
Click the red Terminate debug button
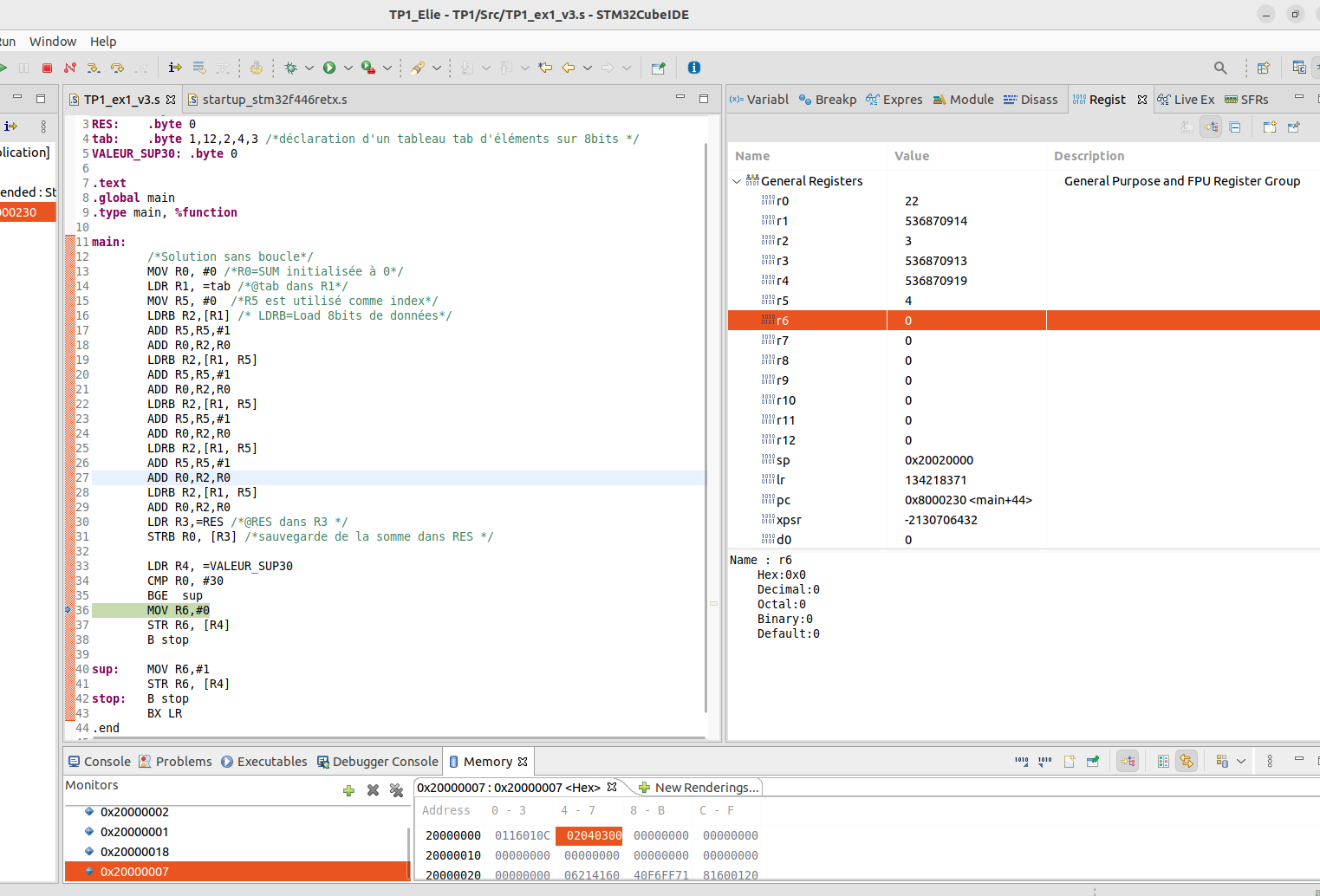coord(48,68)
